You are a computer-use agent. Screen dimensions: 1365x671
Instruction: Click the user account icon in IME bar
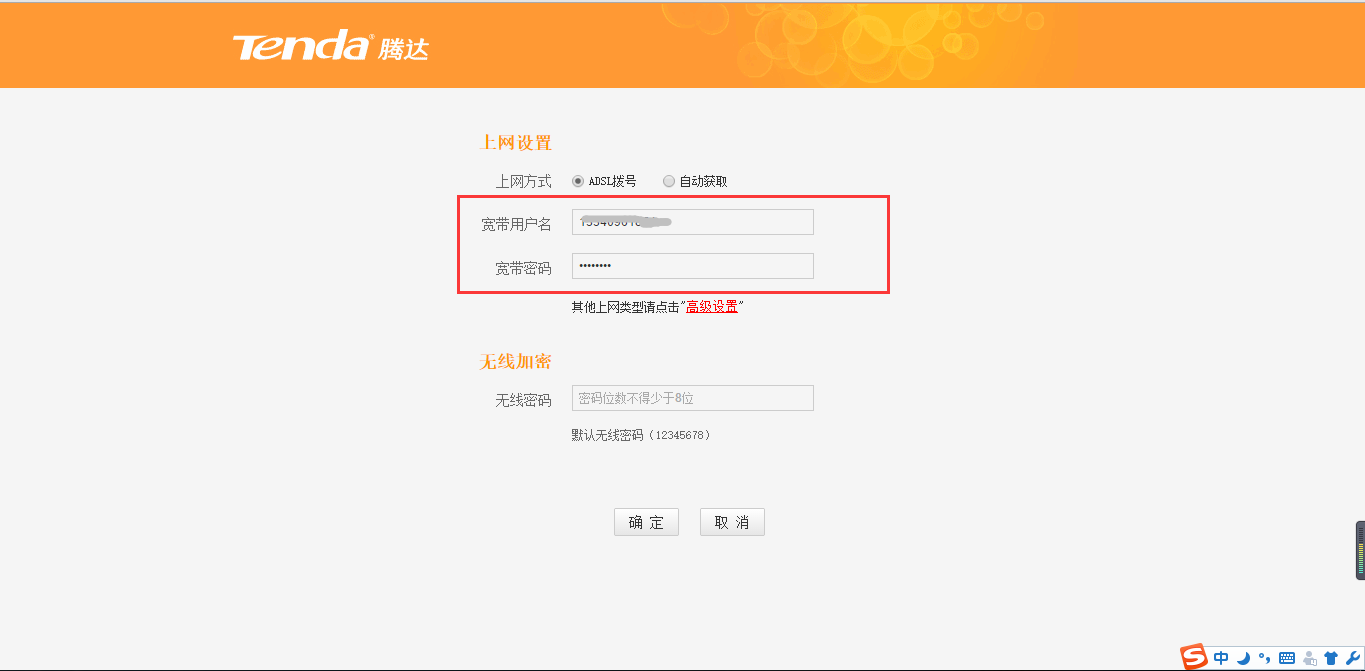1309,658
